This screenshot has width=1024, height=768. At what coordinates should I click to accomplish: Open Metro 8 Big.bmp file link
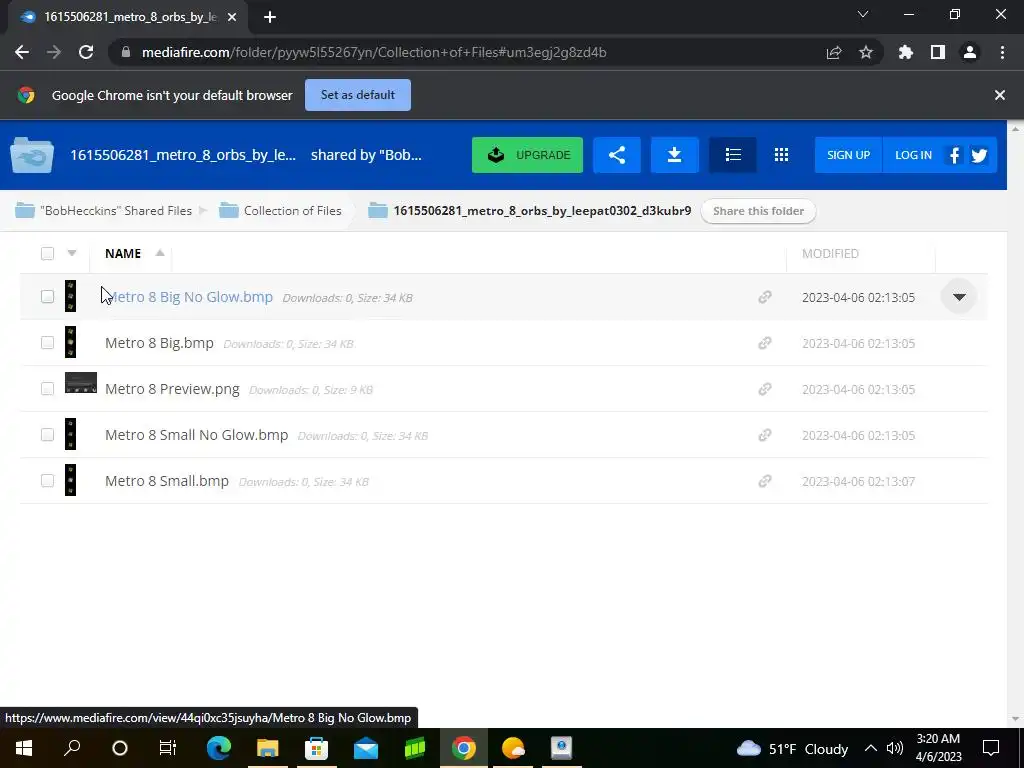(159, 343)
